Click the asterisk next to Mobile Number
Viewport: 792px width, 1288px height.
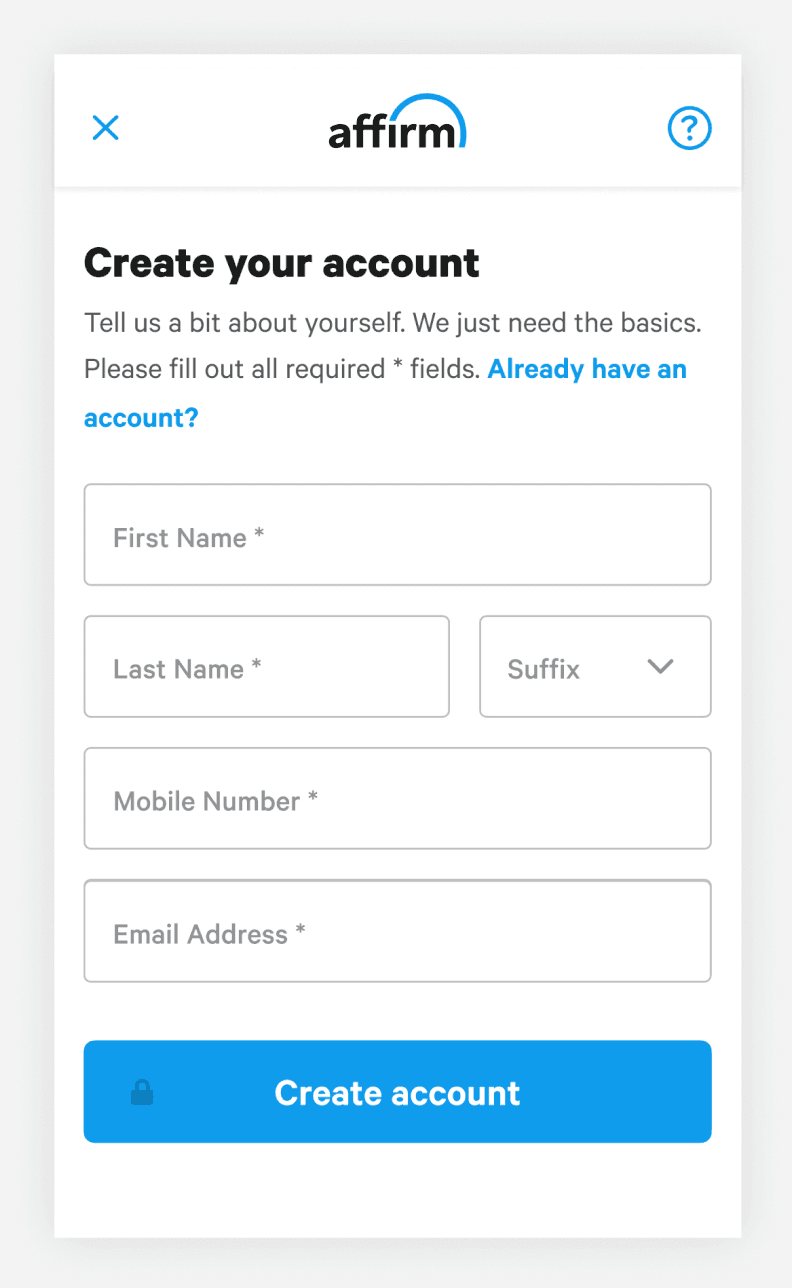tap(313, 798)
